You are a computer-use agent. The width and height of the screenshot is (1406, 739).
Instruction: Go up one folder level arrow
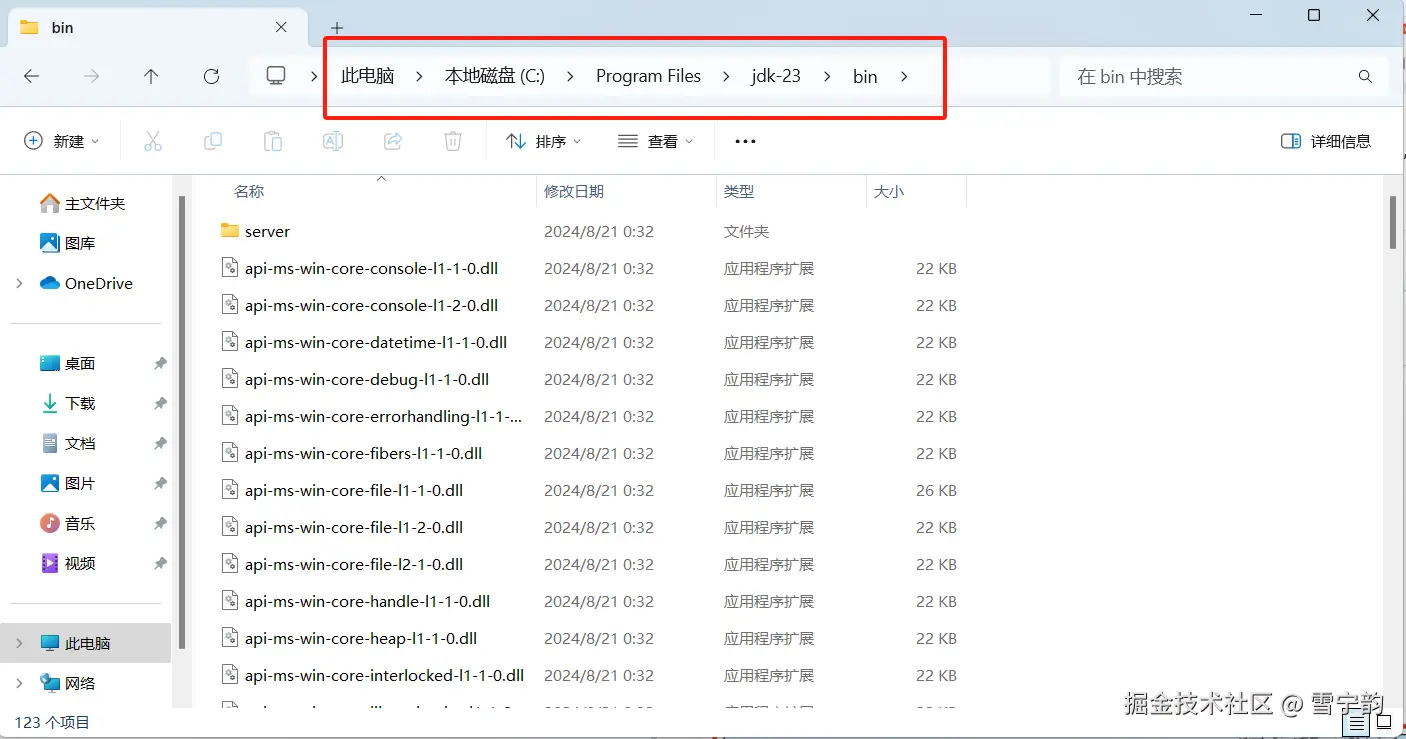point(151,76)
